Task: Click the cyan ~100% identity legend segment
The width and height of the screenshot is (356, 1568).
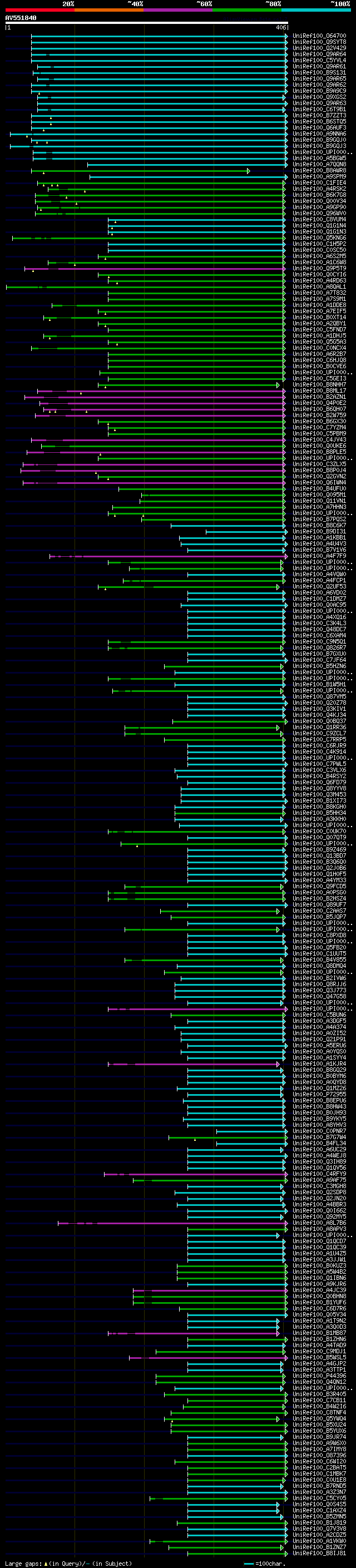Action: point(317,11)
